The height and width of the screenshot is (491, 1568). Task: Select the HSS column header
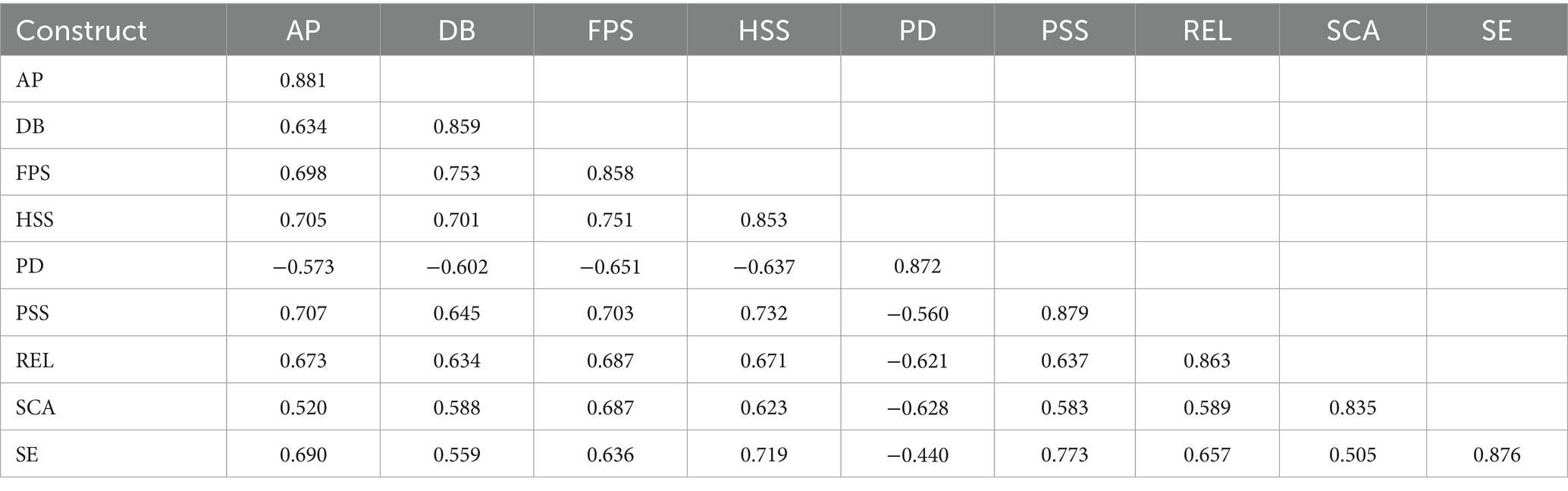pos(764,30)
